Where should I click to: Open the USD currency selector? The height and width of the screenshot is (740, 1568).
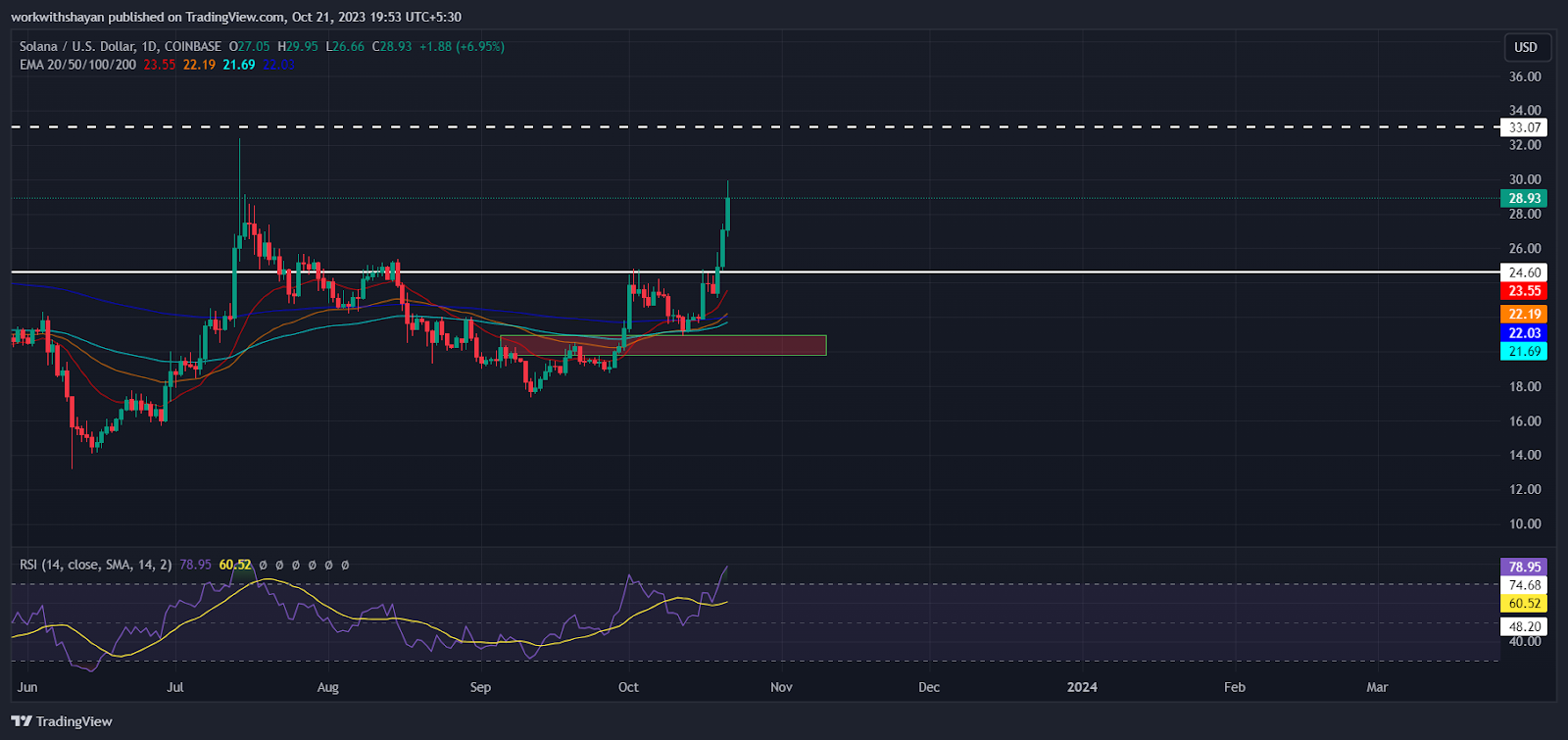1525,47
